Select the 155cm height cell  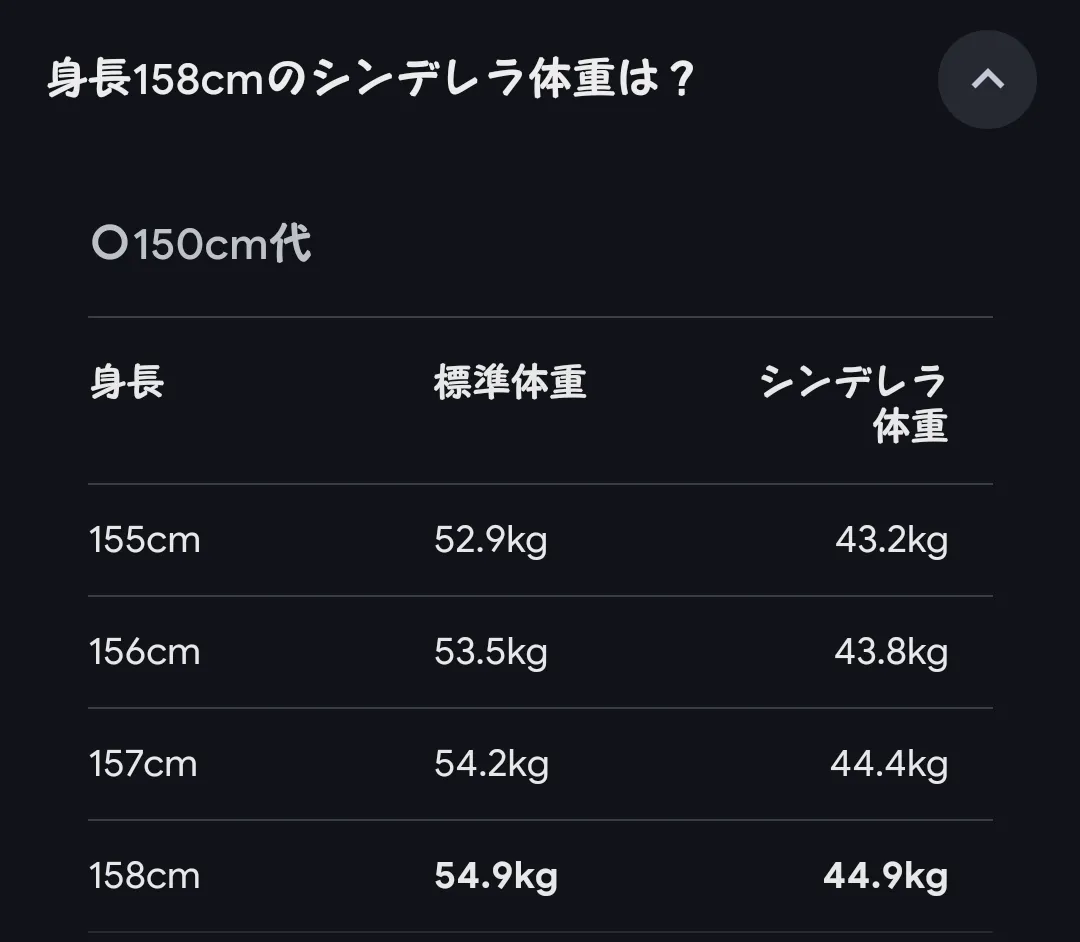(145, 541)
